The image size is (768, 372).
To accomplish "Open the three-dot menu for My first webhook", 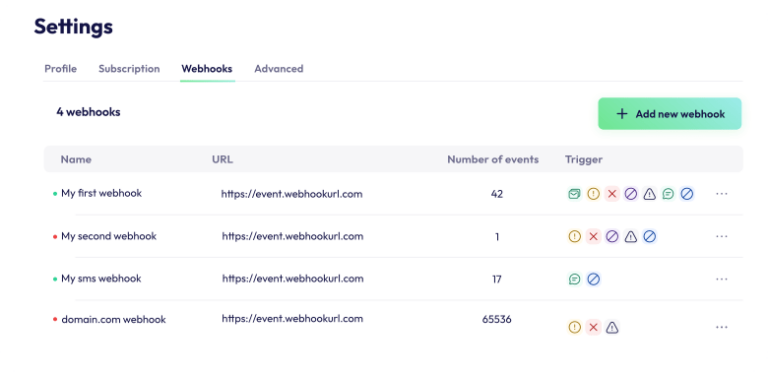I will pos(721,193).
